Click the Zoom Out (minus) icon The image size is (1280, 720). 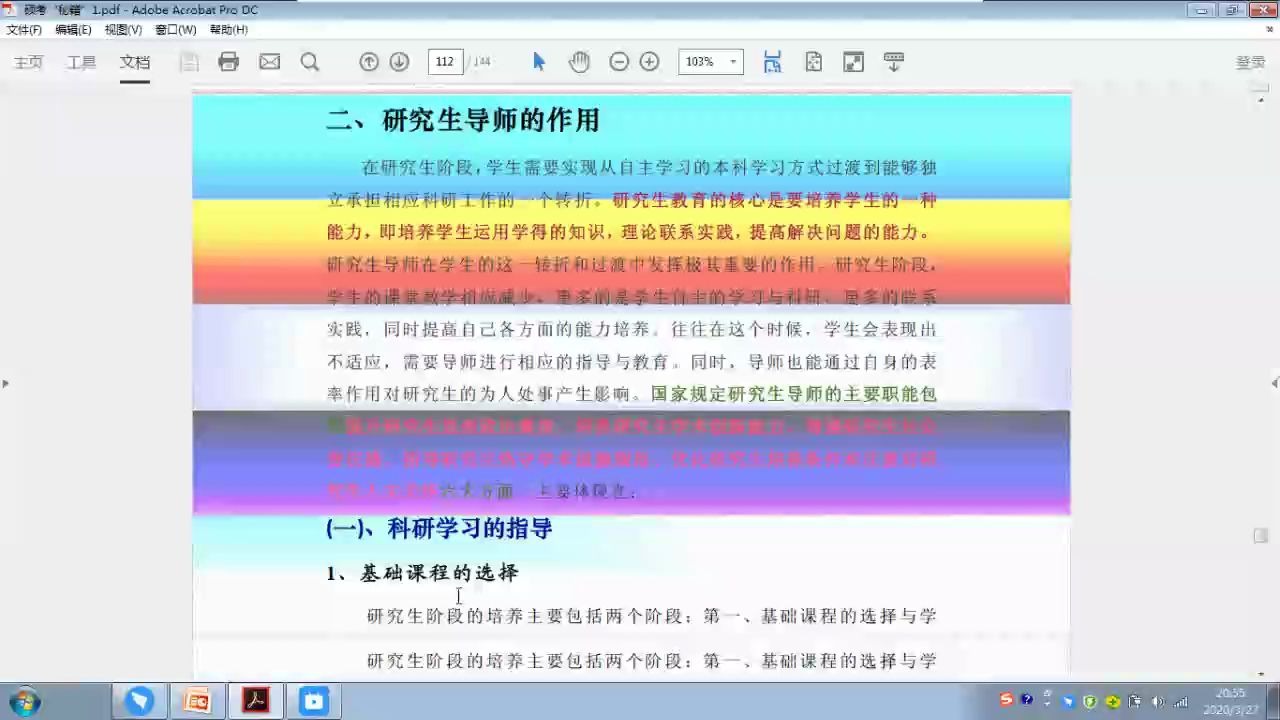point(619,62)
